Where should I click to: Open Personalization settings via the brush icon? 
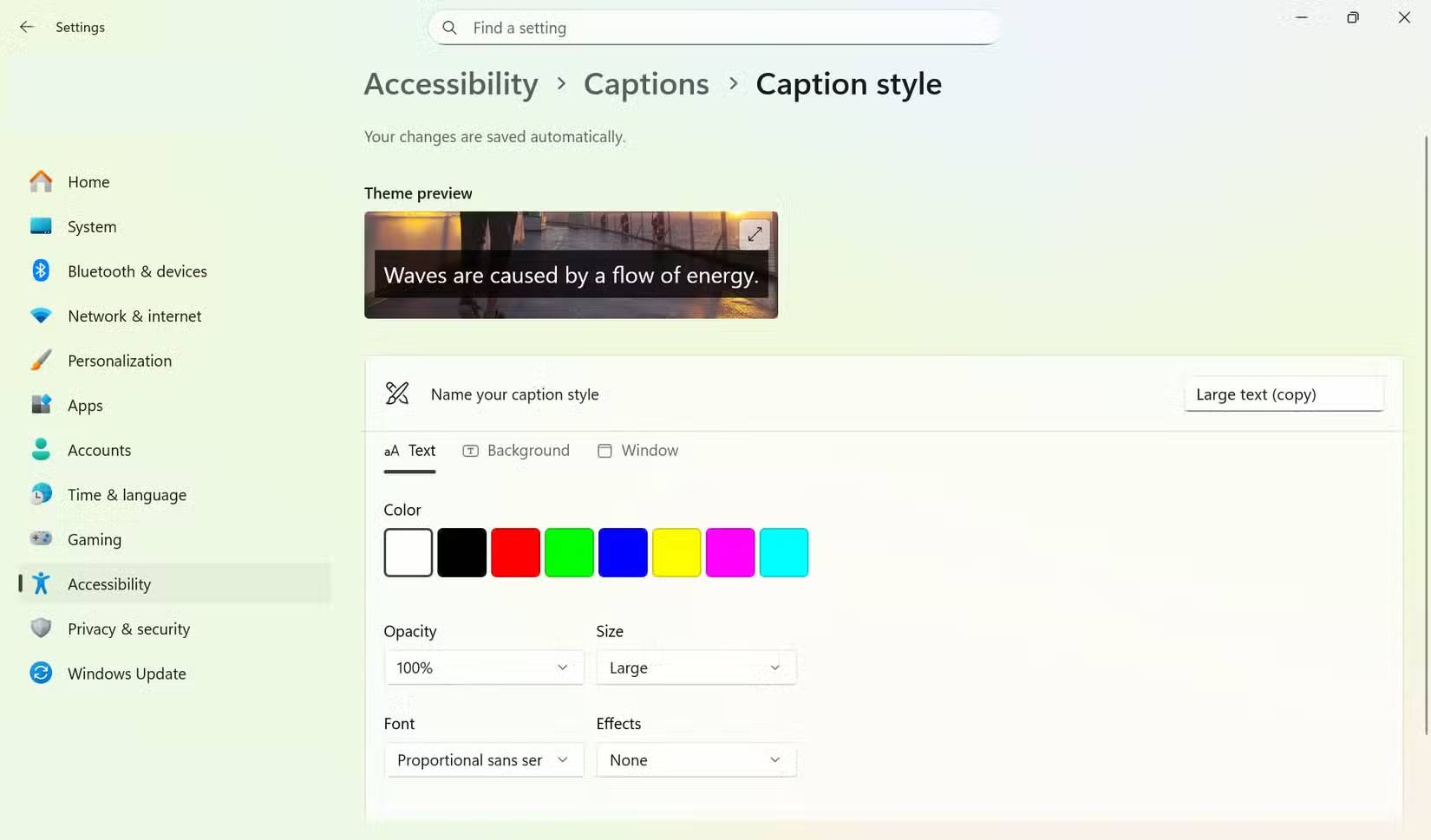41,360
